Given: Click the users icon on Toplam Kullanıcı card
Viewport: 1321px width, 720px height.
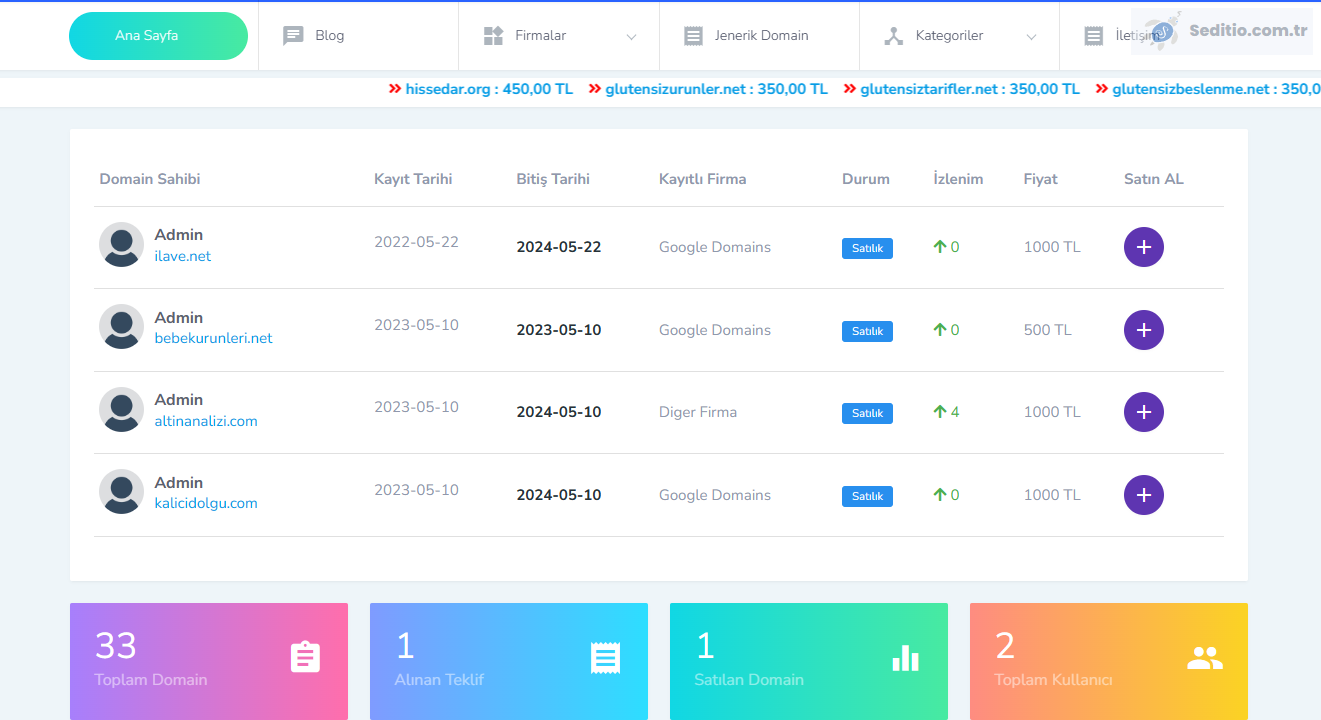Looking at the screenshot, I should click(1205, 657).
